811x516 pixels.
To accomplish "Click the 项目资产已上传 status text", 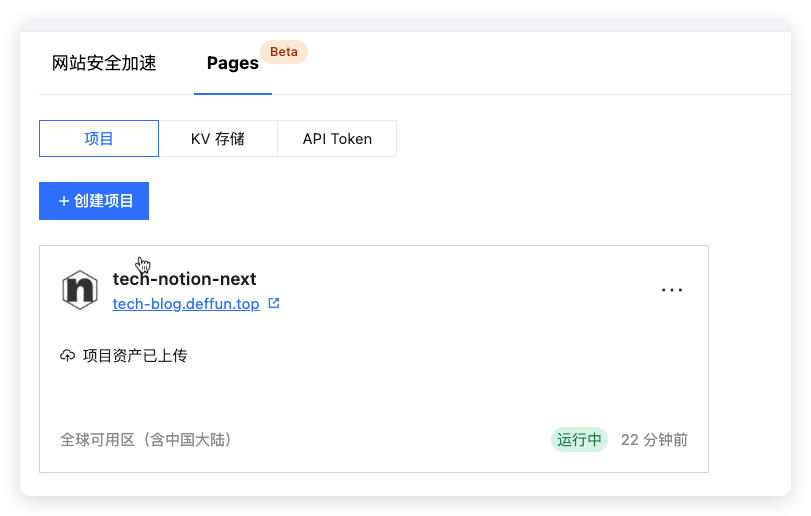I will coord(135,356).
